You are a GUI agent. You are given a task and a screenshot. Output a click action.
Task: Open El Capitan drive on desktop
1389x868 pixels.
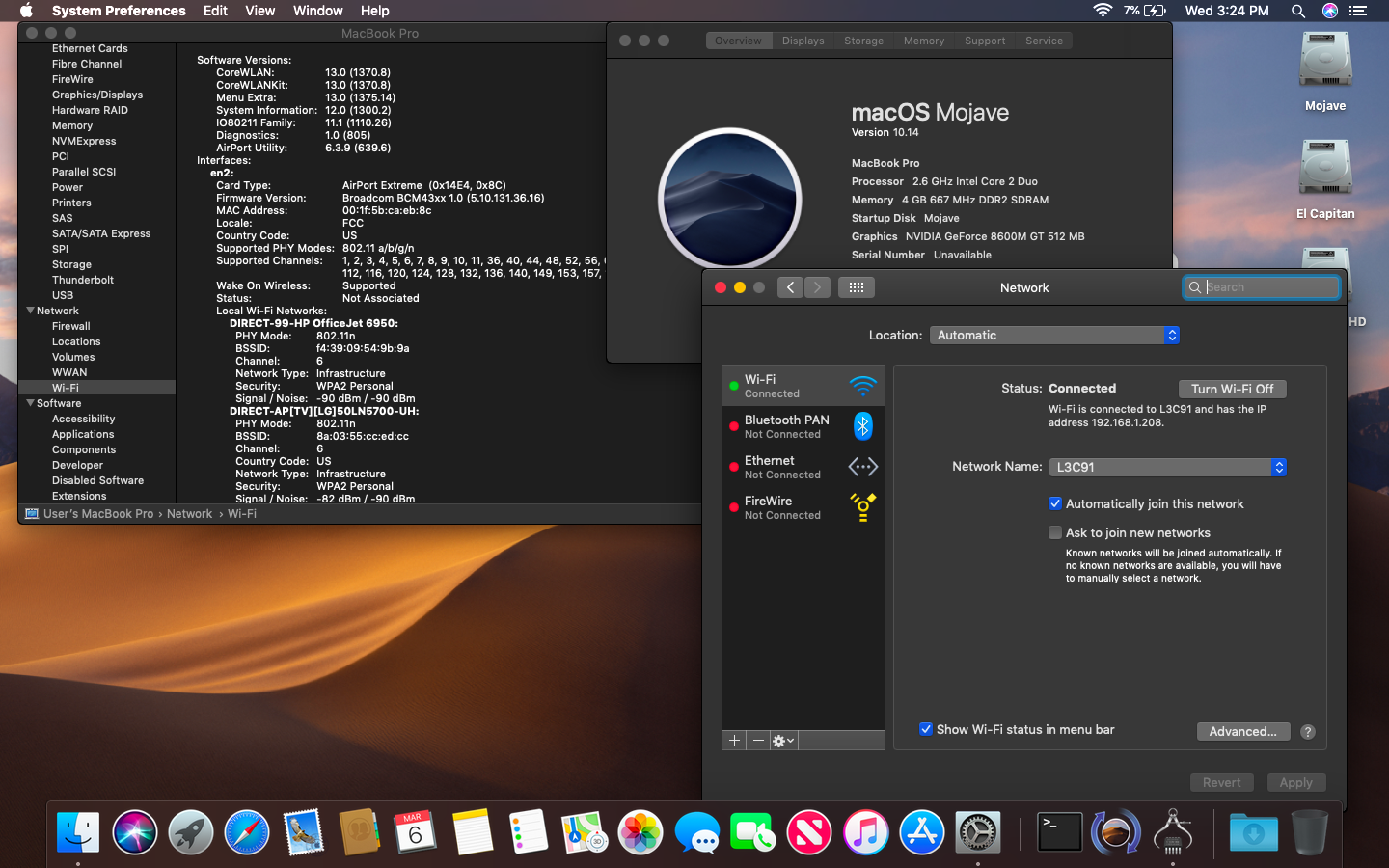tap(1325, 179)
